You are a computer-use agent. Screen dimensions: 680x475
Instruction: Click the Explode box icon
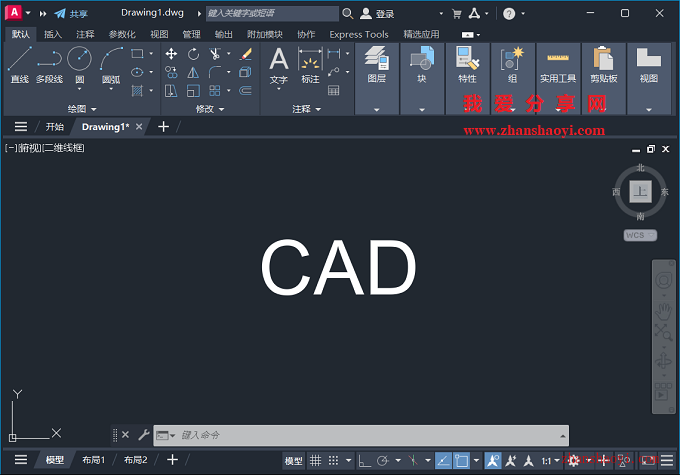point(245,72)
